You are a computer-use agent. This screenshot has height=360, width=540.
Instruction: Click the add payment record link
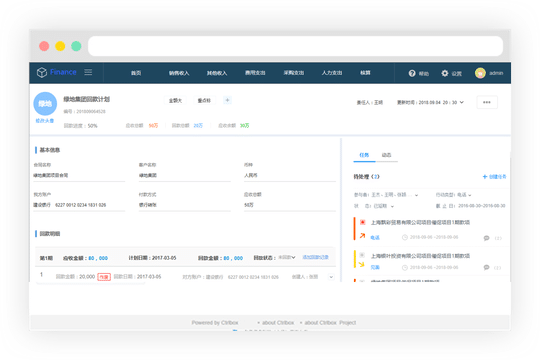pos(315,257)
